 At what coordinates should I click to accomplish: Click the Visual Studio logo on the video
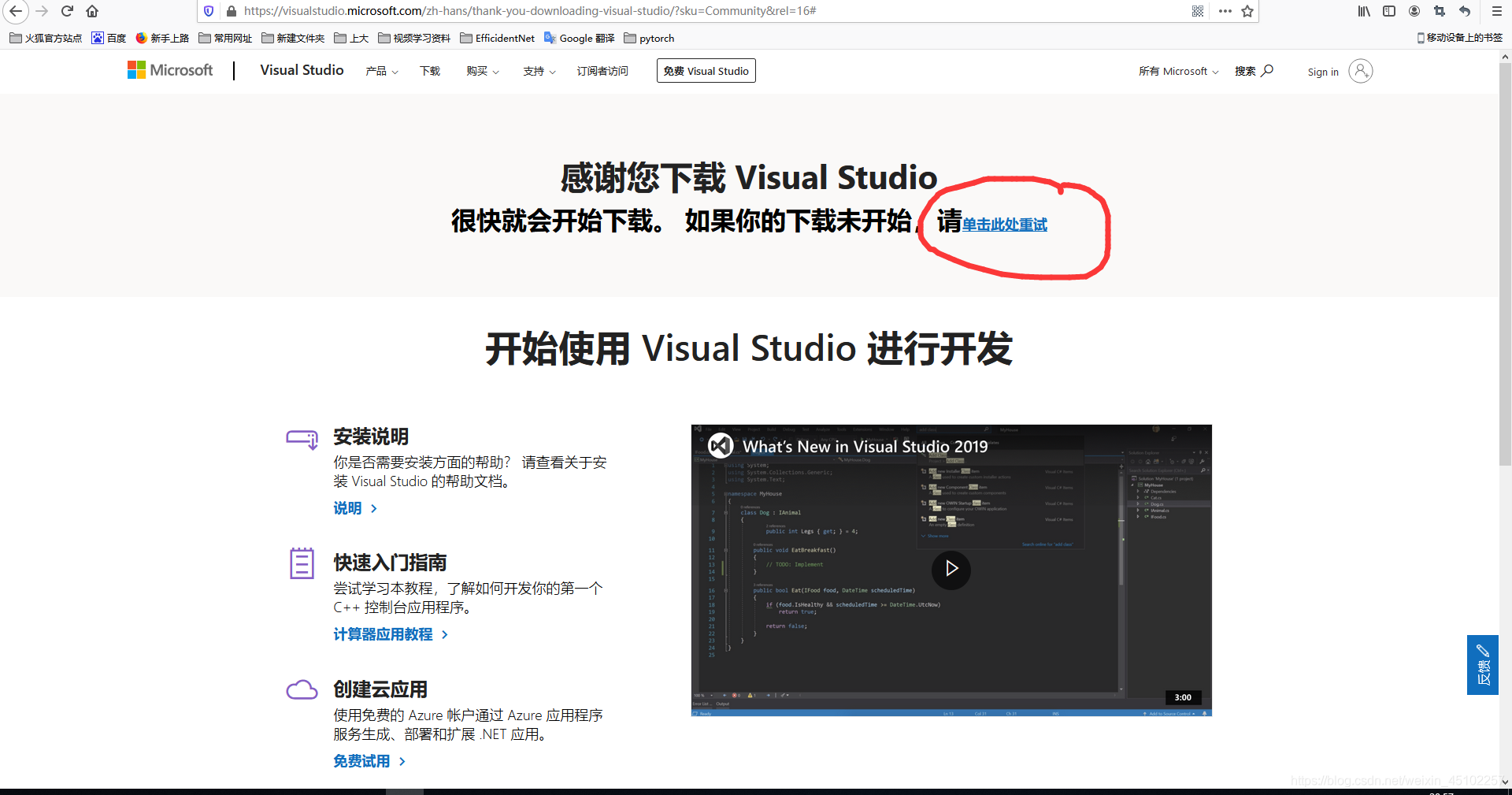721,446
